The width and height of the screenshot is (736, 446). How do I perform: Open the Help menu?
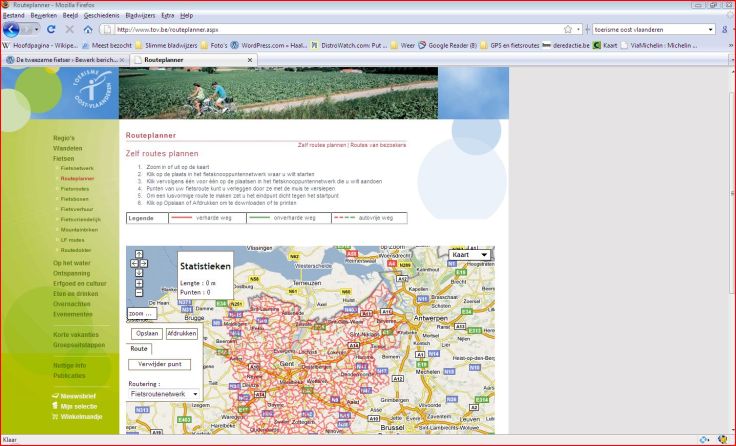click(x=186, y=15)
